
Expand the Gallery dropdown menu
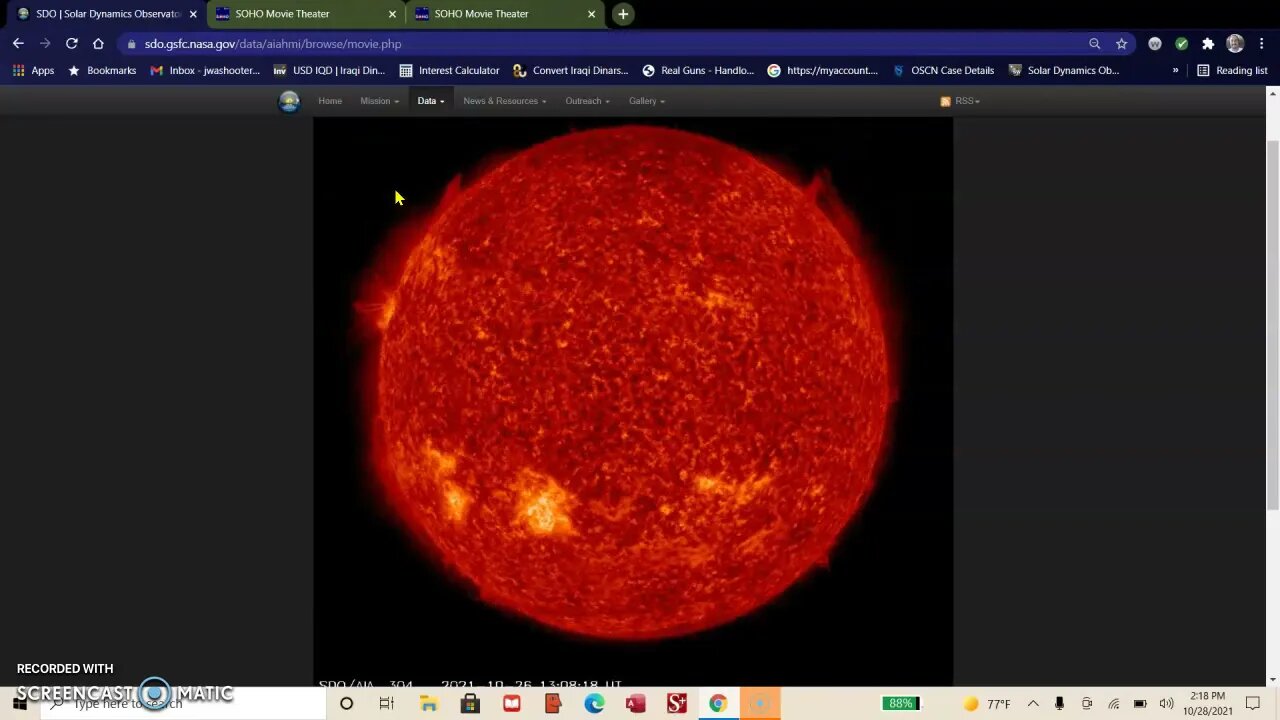(x=646, y=101)
